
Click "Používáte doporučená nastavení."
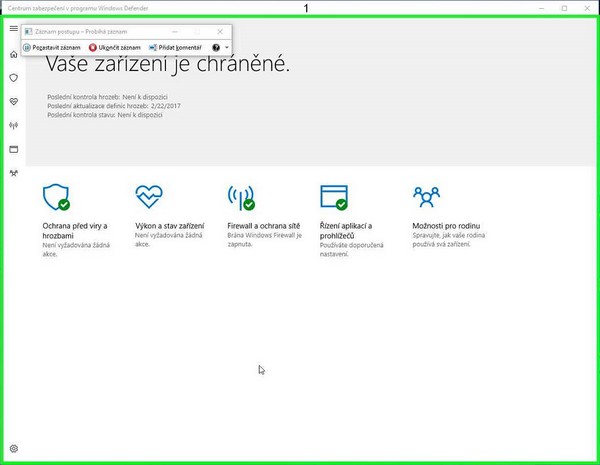coord(351,249)
